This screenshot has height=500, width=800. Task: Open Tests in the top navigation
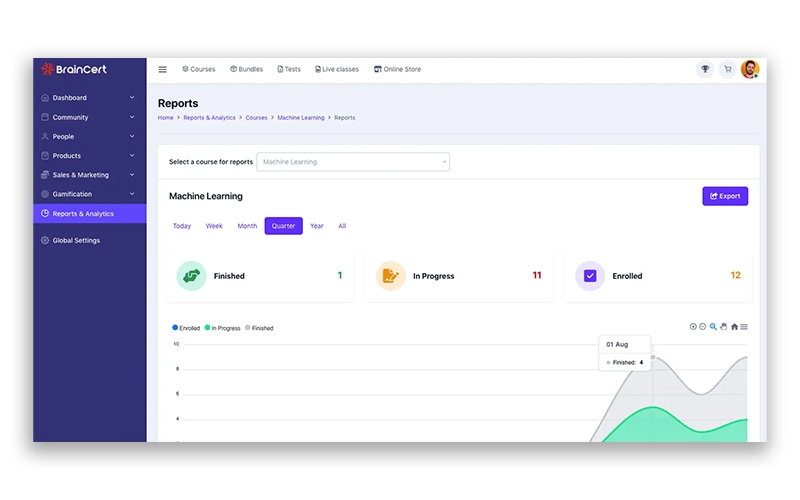[x=289, y=69]
